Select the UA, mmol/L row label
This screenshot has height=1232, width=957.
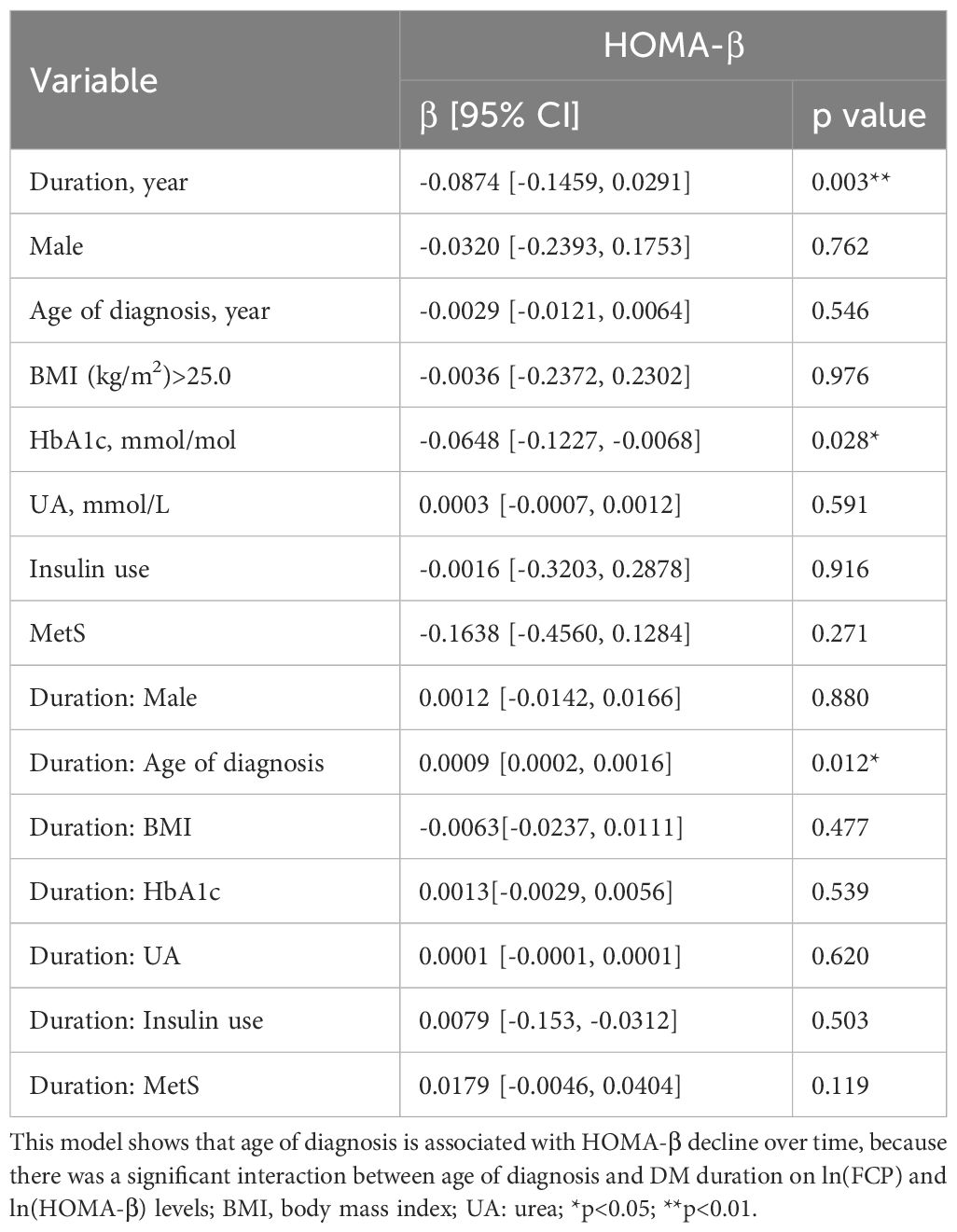coord(100,505)
